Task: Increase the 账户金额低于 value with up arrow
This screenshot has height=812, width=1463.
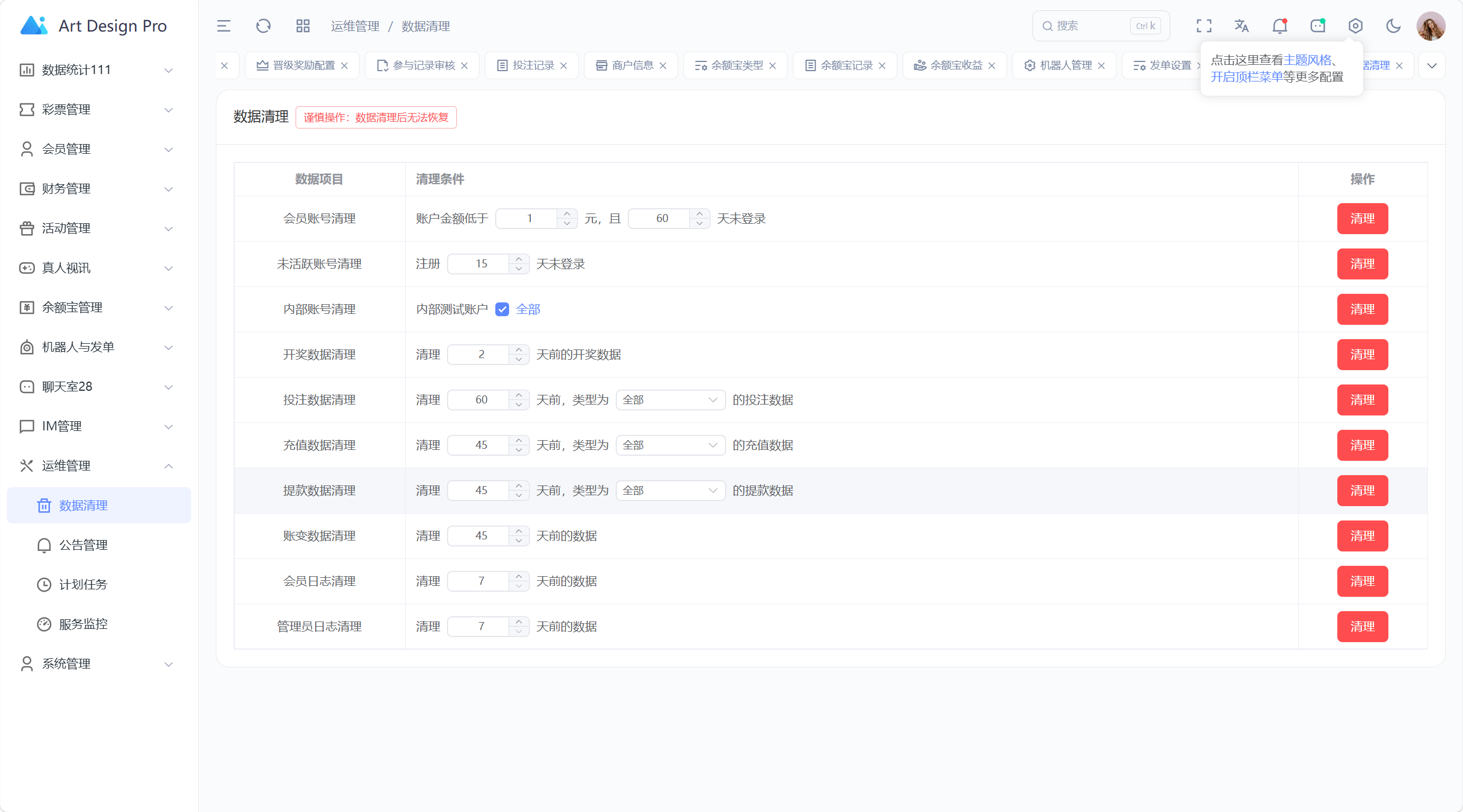Action: tap(566, 213)
